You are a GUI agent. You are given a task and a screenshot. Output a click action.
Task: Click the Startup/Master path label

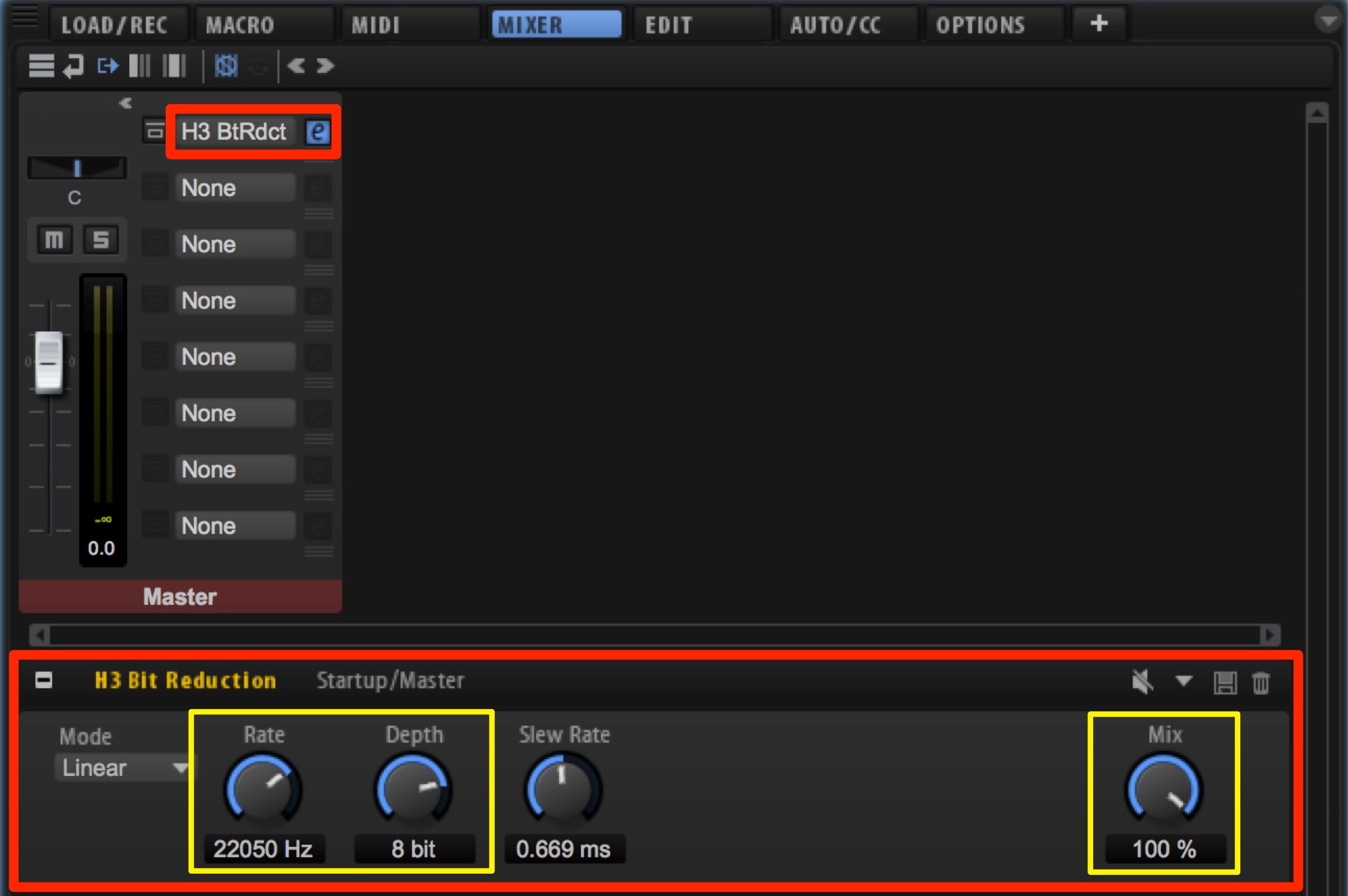(391, 680)
